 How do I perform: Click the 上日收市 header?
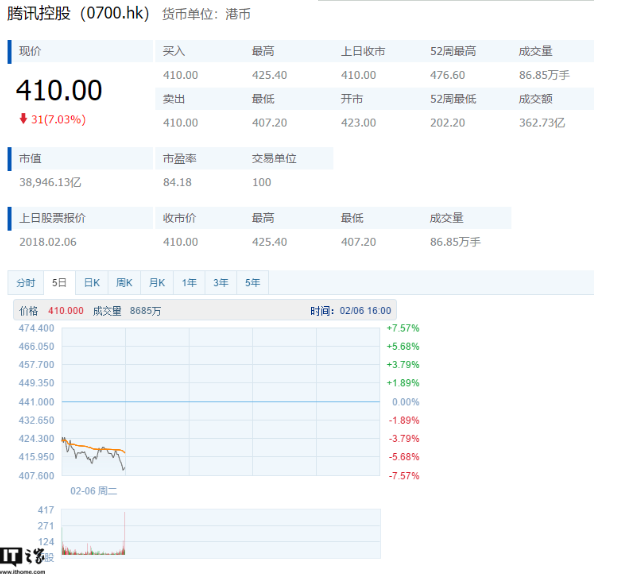click(x=363, y=51)
